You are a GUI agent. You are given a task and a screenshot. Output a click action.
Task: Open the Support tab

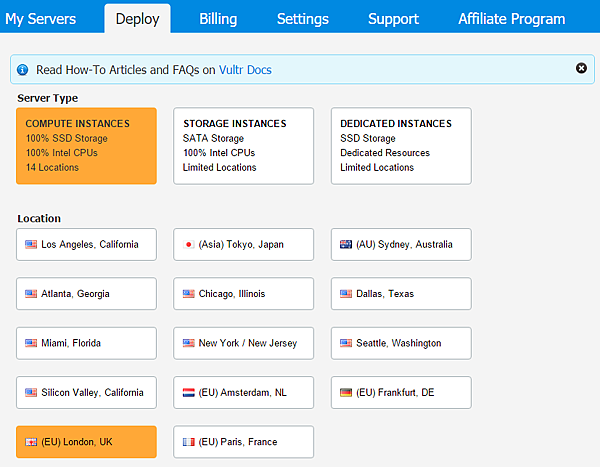coord(393,19)
